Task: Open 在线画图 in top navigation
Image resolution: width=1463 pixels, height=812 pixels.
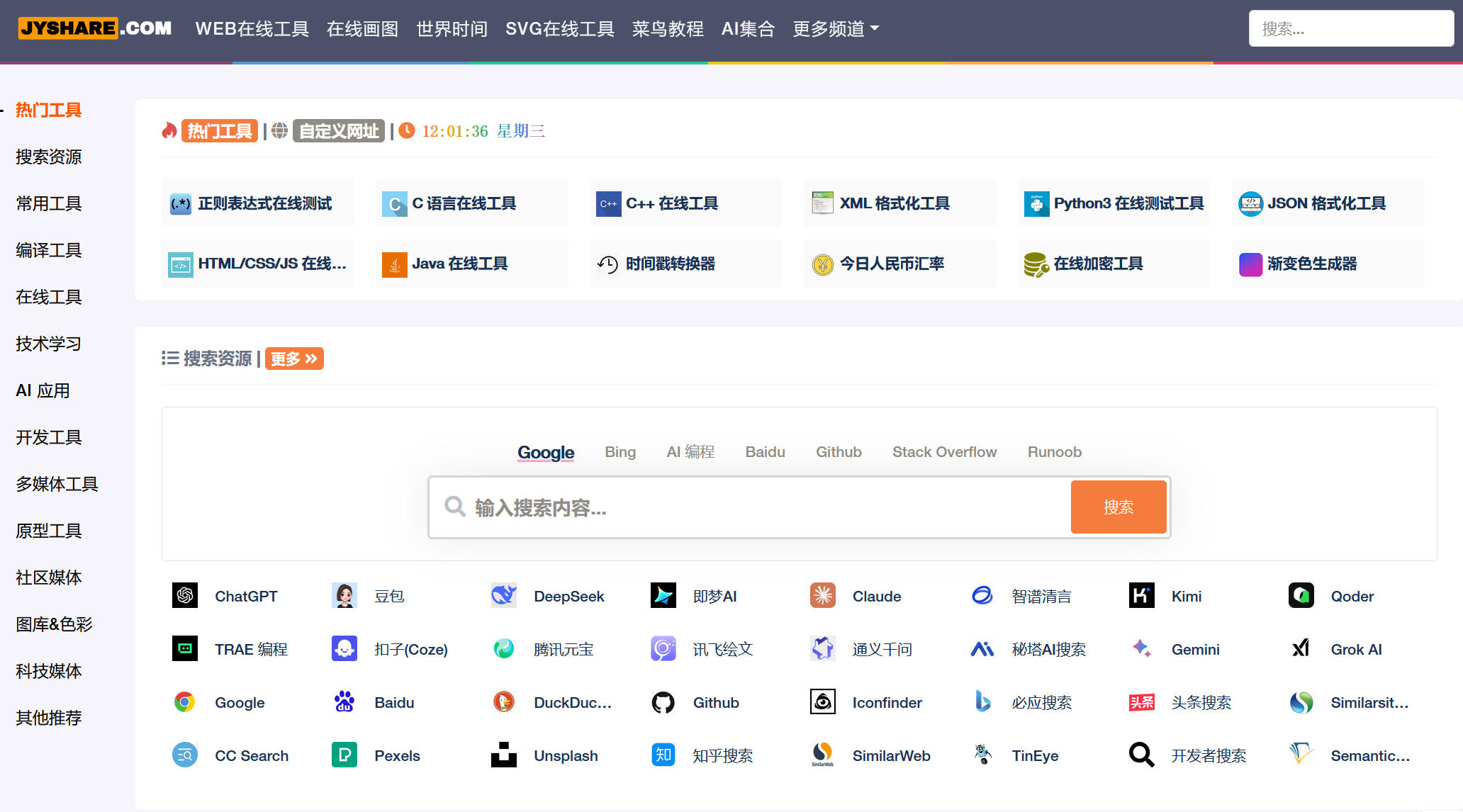Action: click(362, 29)
